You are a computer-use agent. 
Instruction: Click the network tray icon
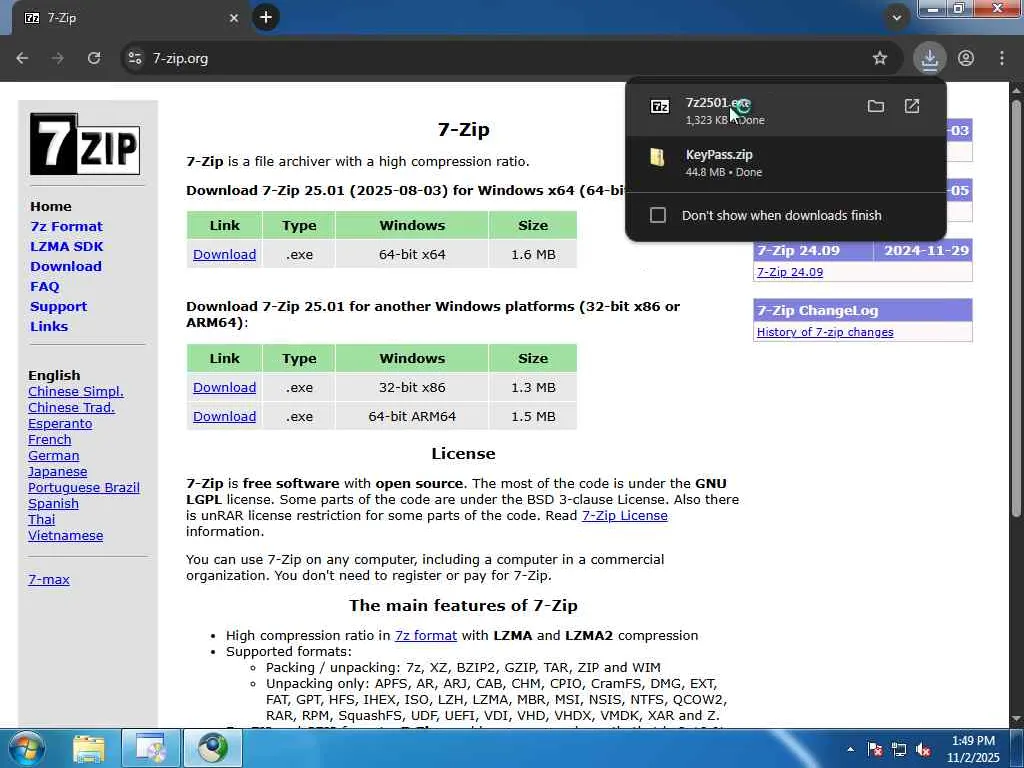click(899, 749)
